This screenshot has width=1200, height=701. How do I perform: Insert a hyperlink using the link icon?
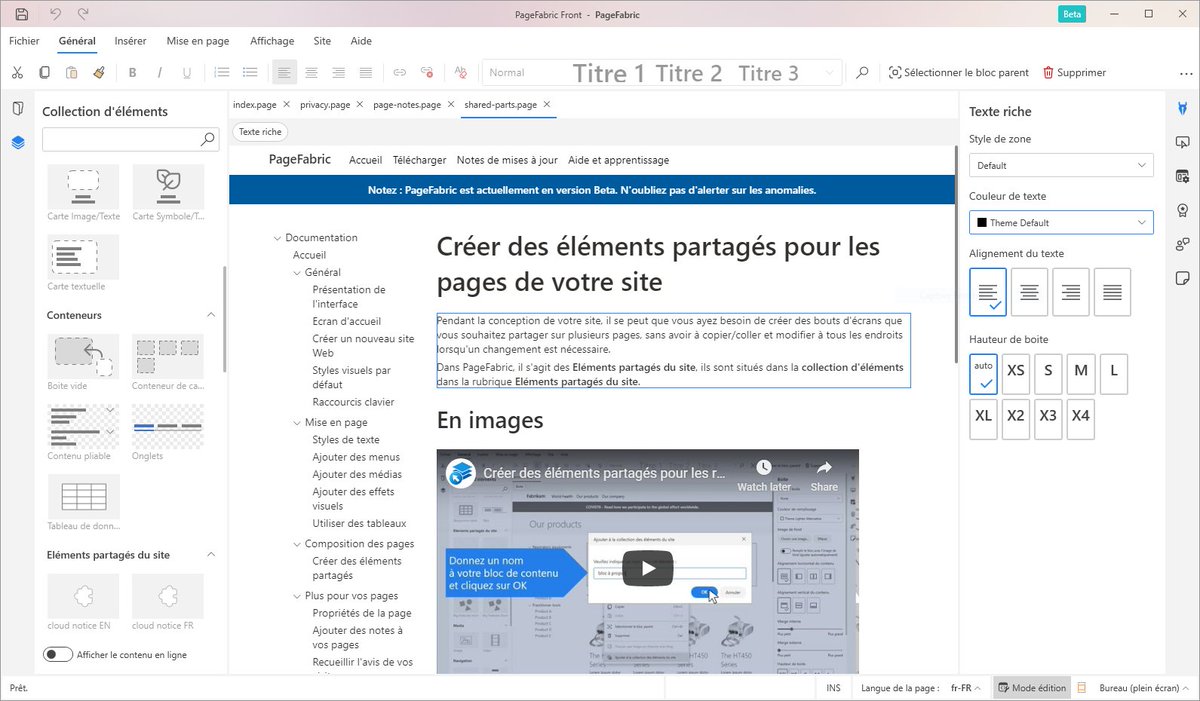(x=398, y=72)
